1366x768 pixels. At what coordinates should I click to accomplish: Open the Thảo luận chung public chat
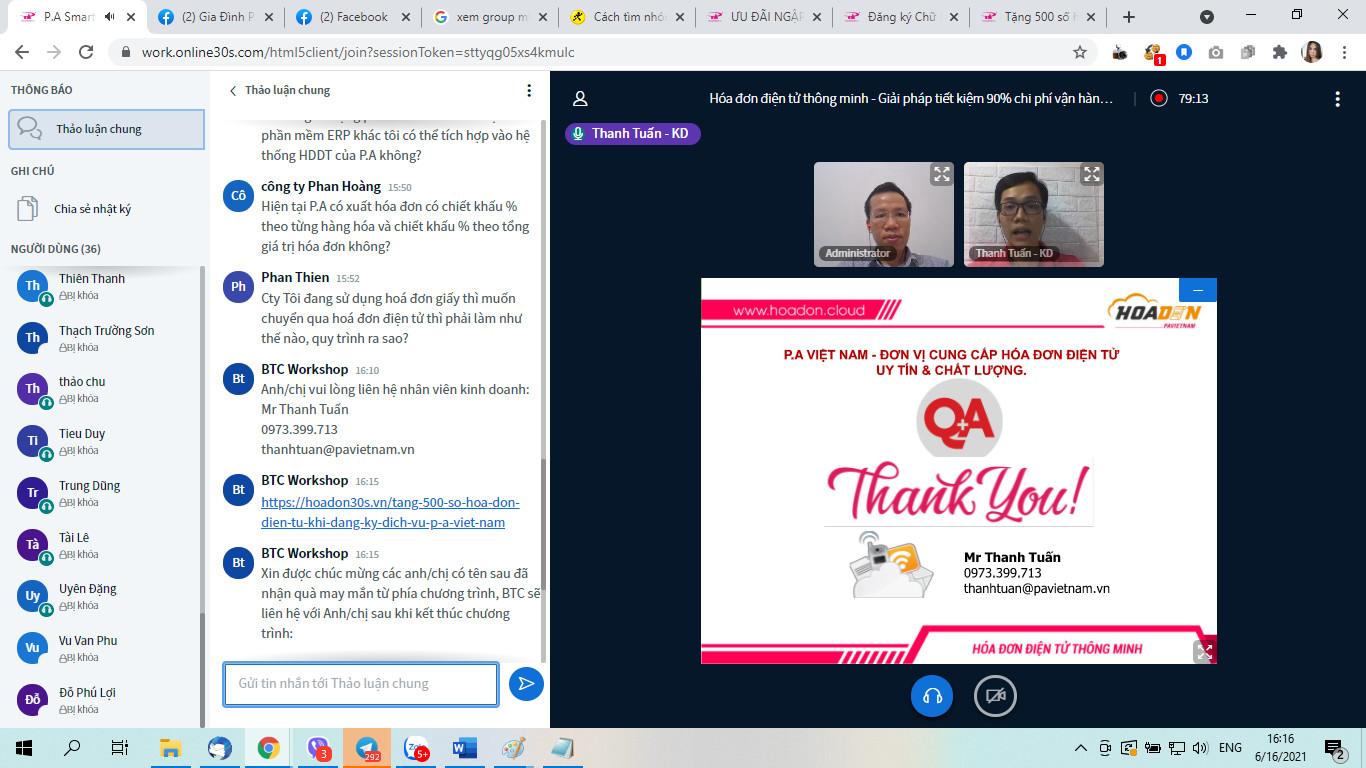pyautogui.click(x=106, y=129)
